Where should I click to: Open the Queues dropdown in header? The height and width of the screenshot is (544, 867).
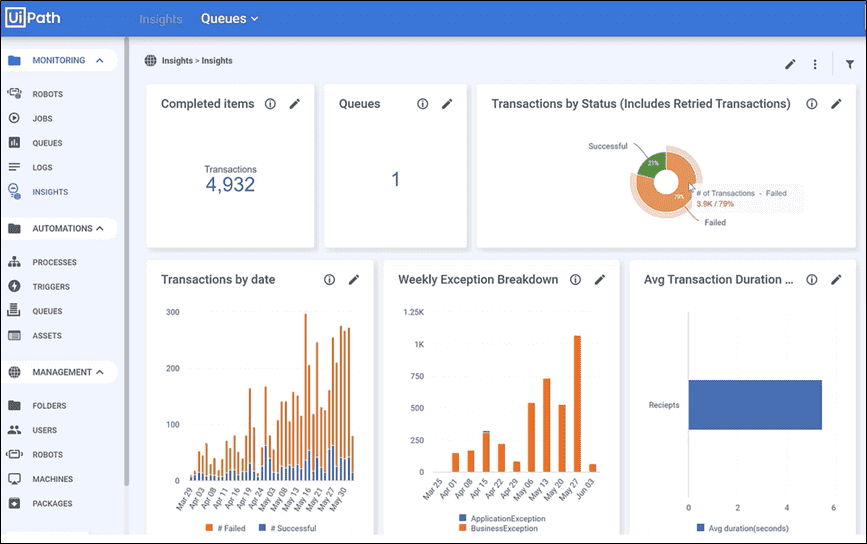pos(229,18)
